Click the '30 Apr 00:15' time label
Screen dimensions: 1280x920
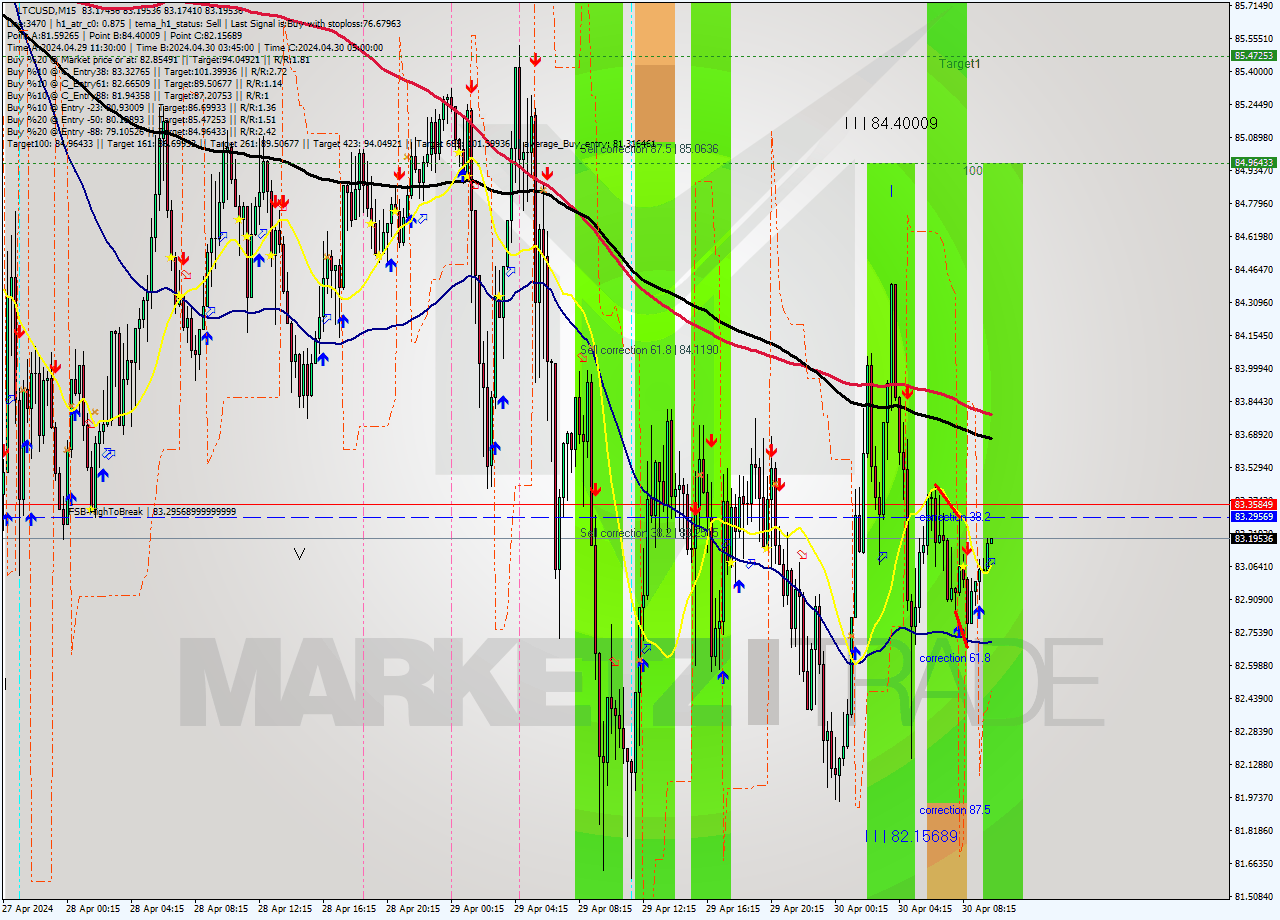click(860, 909)
